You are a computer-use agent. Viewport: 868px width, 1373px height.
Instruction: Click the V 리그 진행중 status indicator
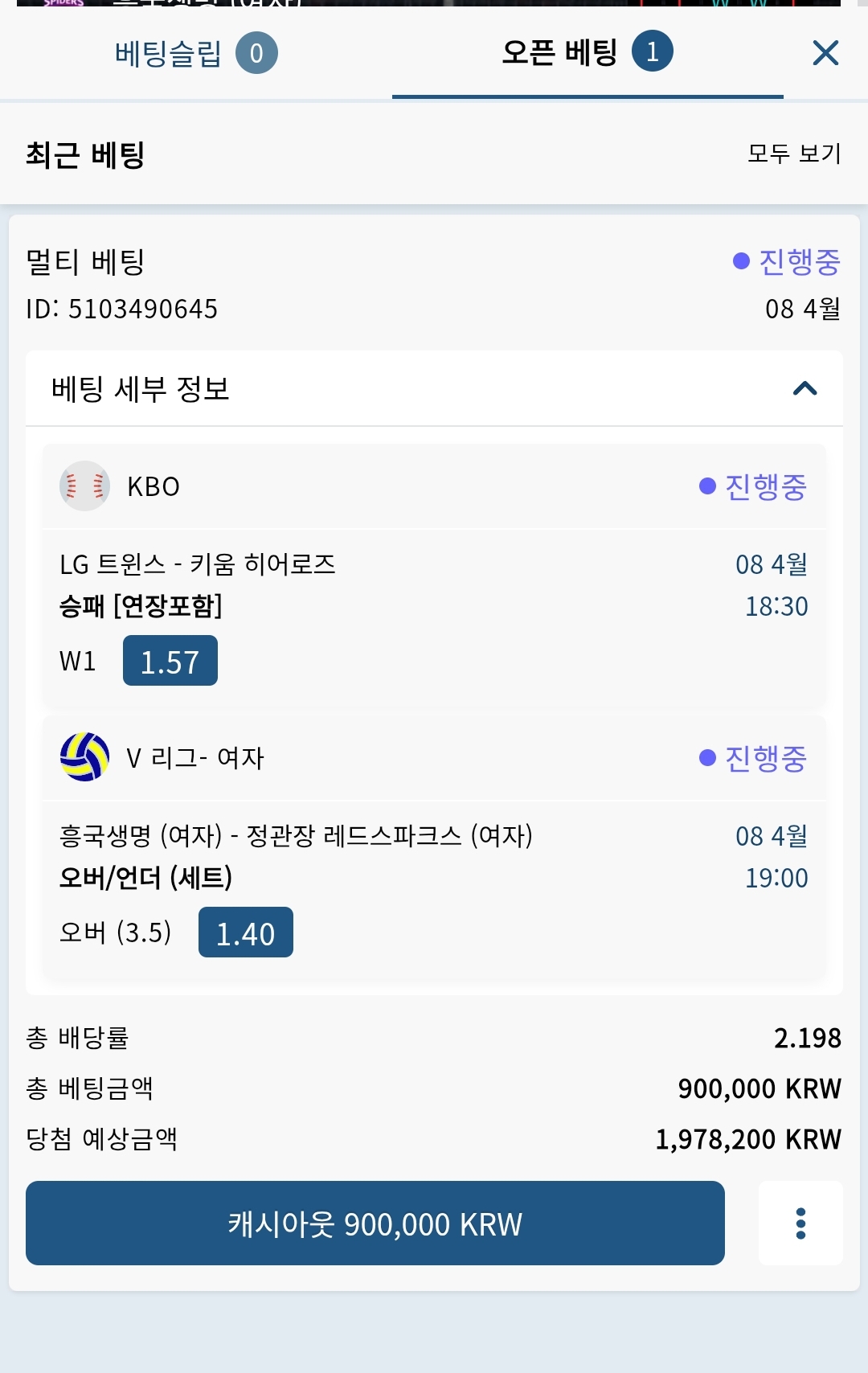(x=753, y=758)
